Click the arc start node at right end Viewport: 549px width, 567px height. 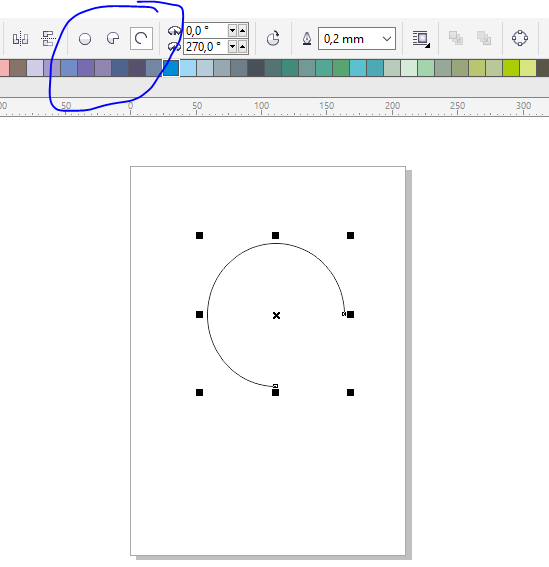[344, 314]
